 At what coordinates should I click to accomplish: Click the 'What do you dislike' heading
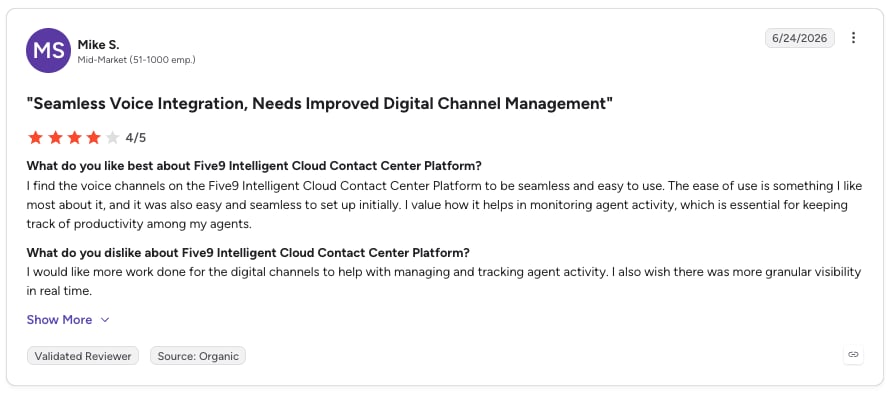[x=248, y=253]
